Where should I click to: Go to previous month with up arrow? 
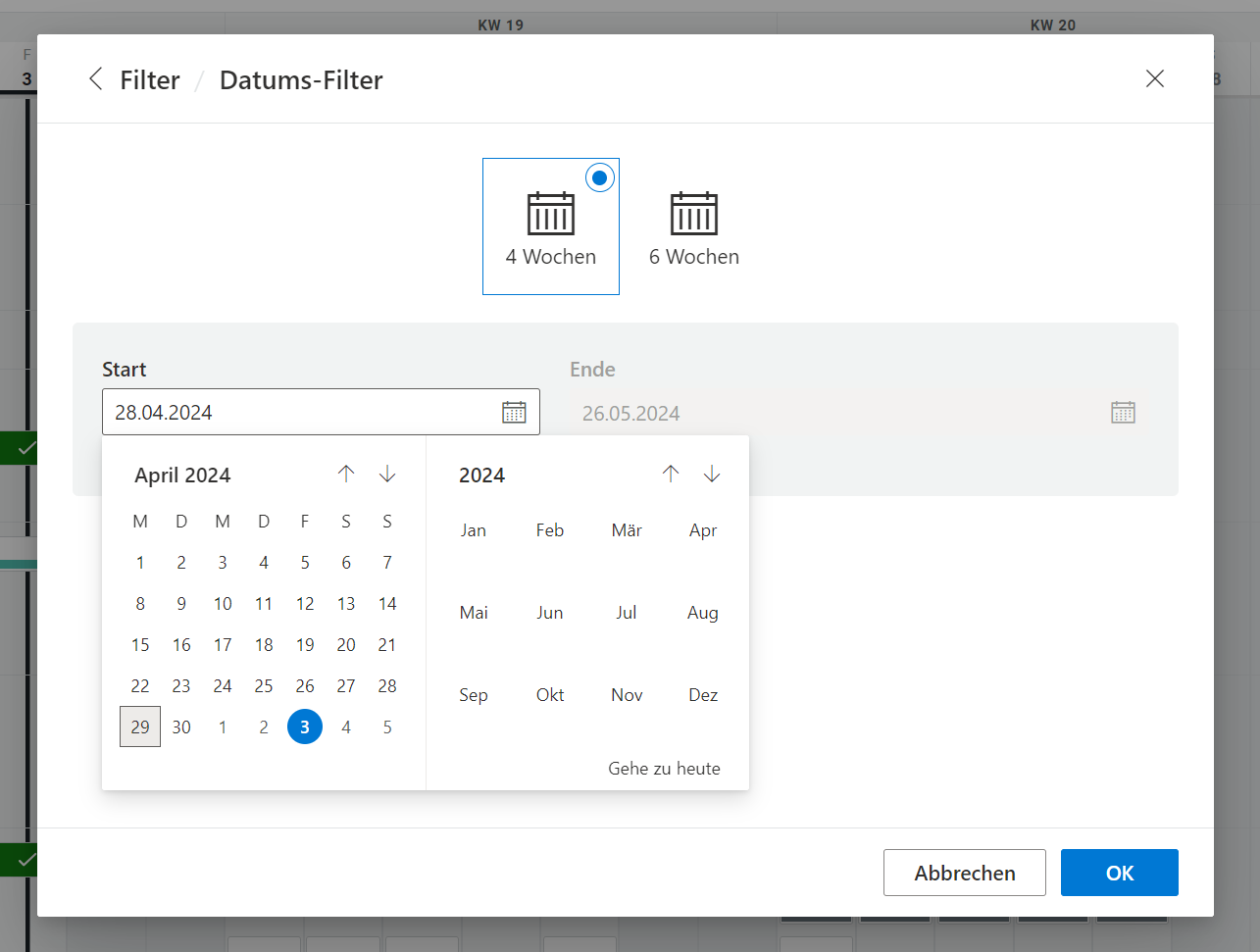(x=346, y=475)
